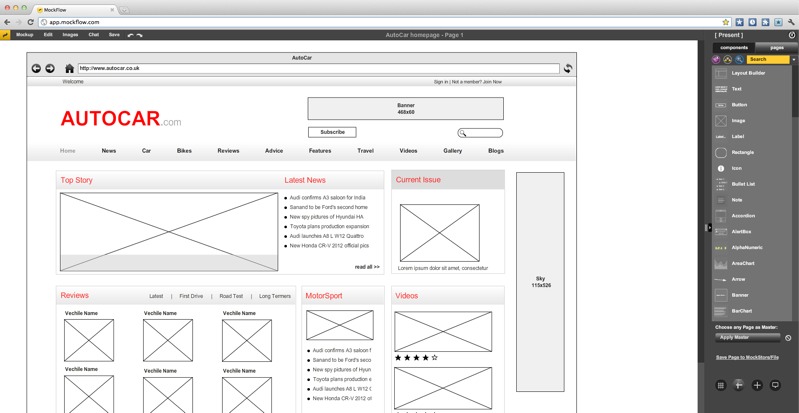Click the mockup's home icon
Screen dimensions: 799x413
(x=70, y=68)
